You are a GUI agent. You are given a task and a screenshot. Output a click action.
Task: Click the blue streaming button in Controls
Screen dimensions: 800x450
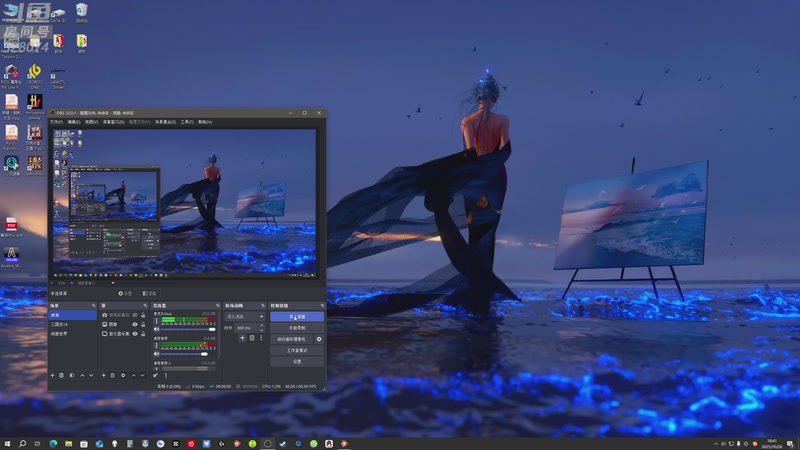(297, 317)
